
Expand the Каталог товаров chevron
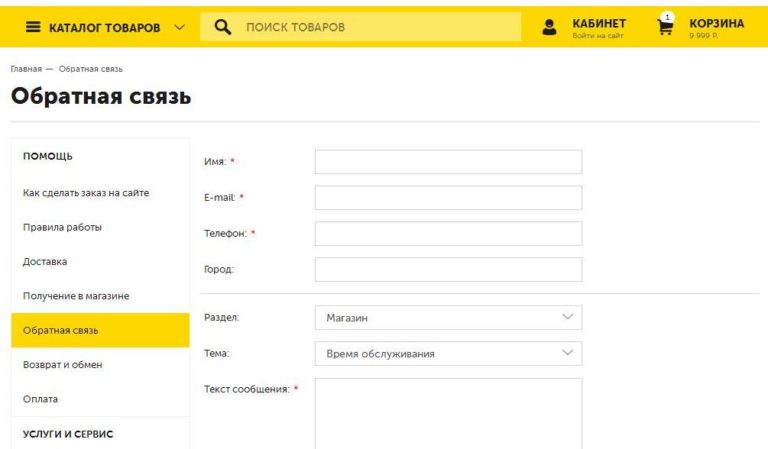tap(179, 27)
